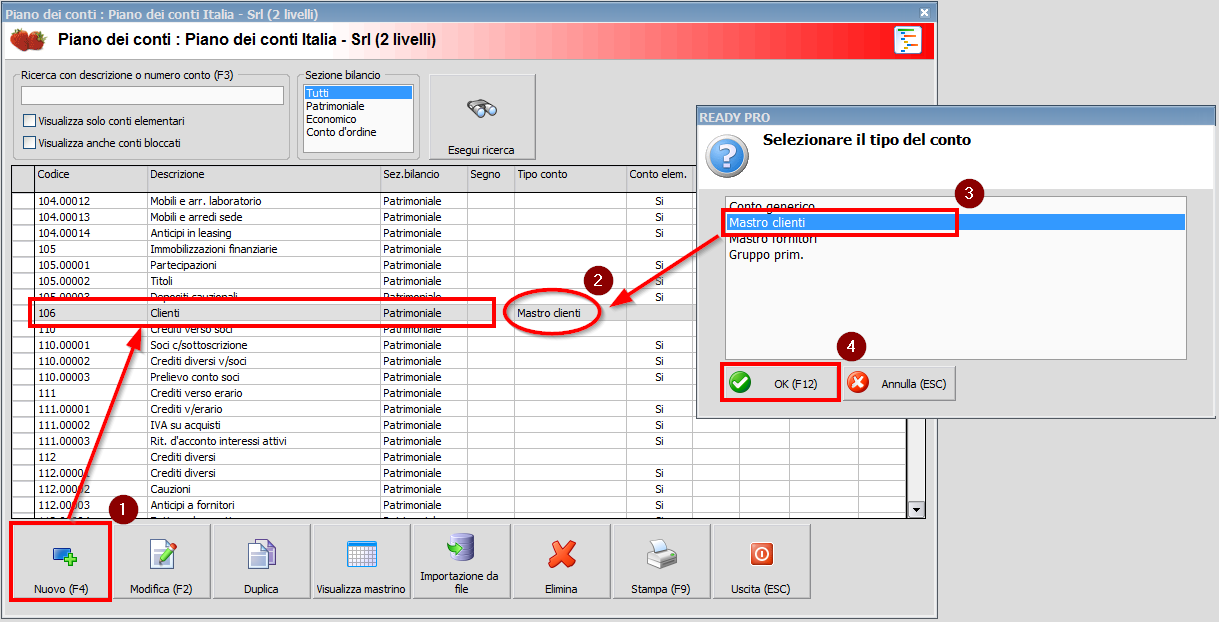This screenshot has height=622, width=1219.
Task: Delete the account with Elimina
Action: click(561, 561)
